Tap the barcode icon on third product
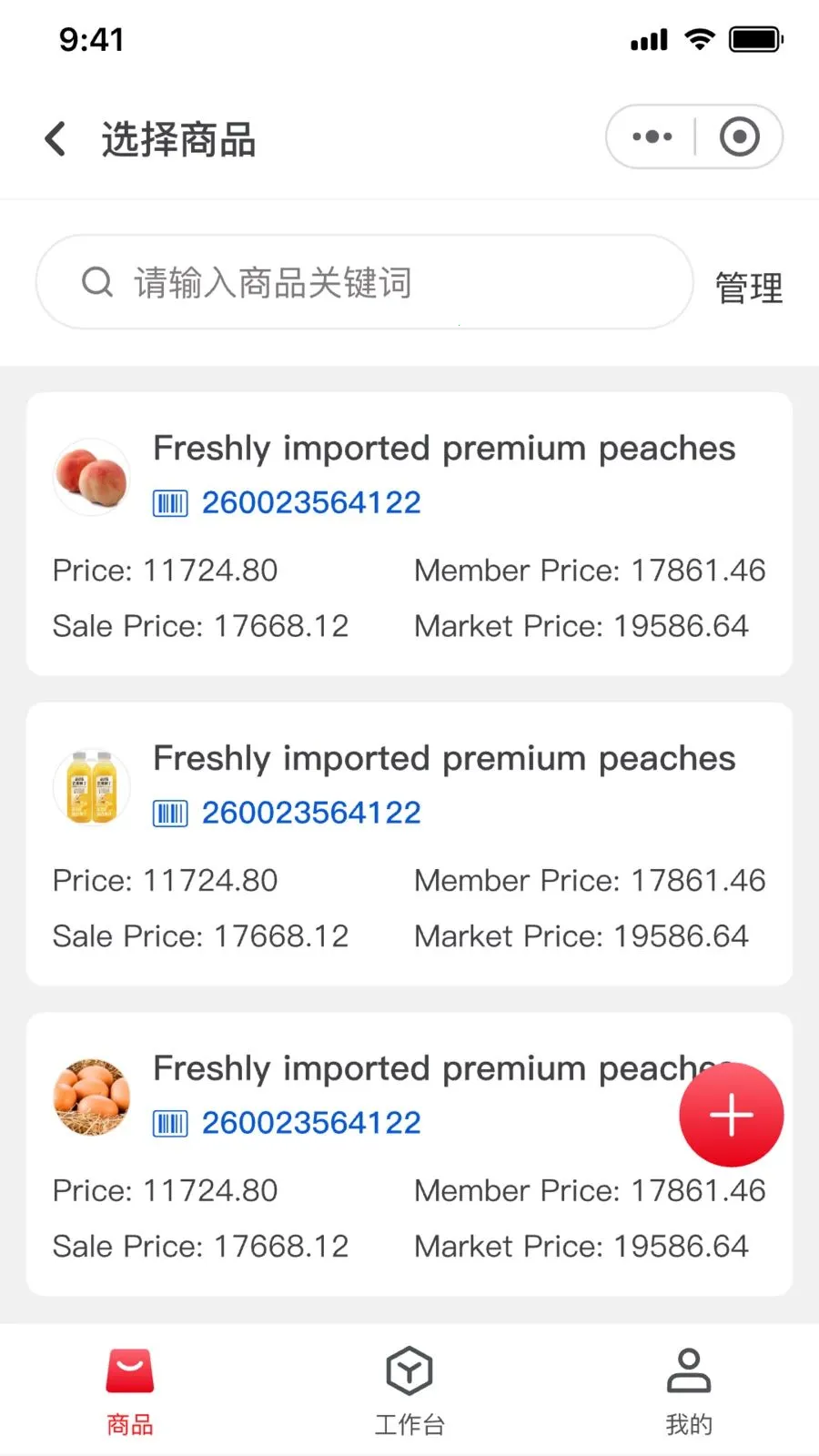The image size is (819, 1456). pos(170,1124)
